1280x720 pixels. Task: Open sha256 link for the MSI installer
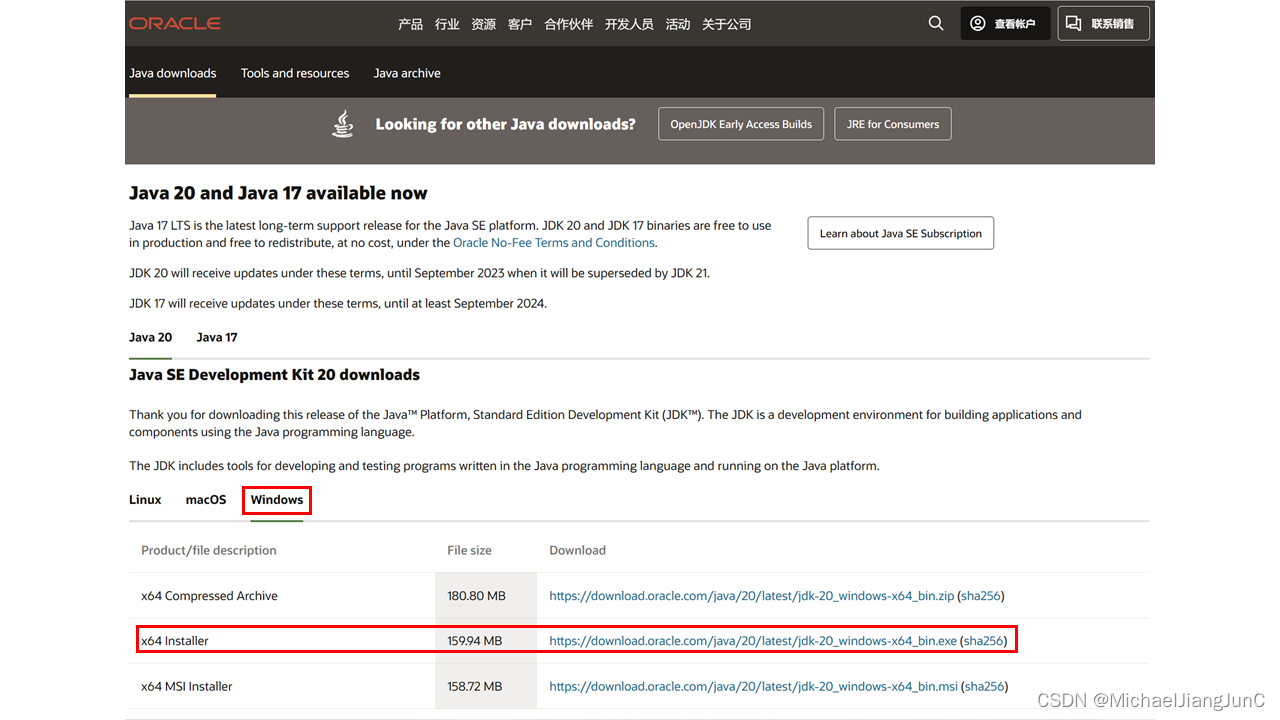tap(985, 687)
